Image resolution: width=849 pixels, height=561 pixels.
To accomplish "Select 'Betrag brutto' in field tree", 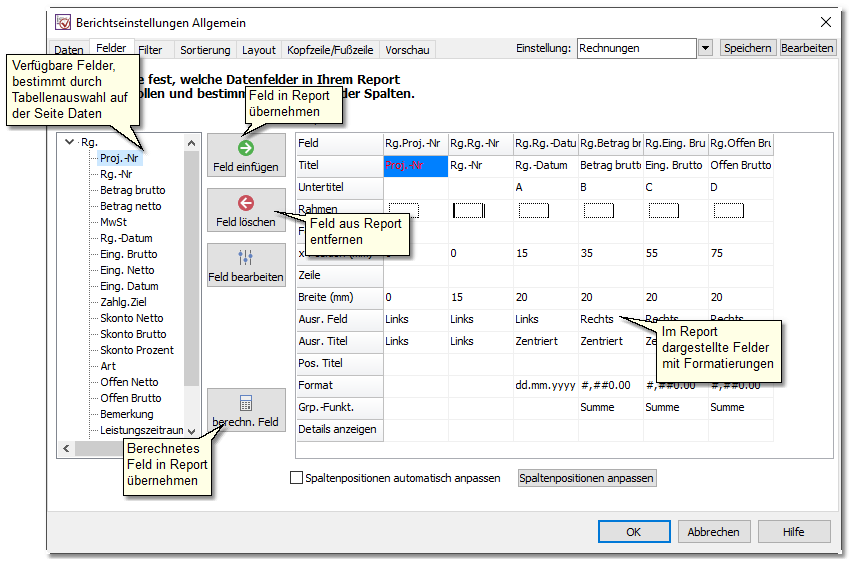I will pyautogui.click(x=132, y=190).
